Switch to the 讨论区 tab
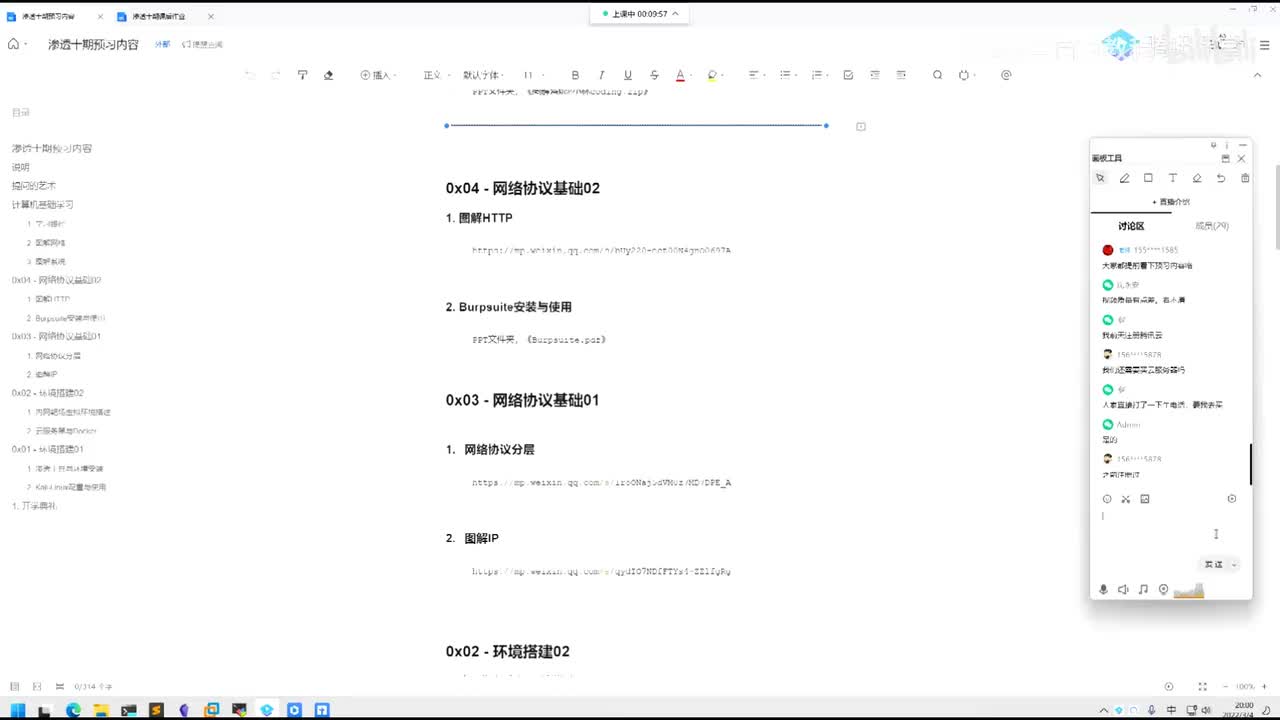 point(1131,226)
